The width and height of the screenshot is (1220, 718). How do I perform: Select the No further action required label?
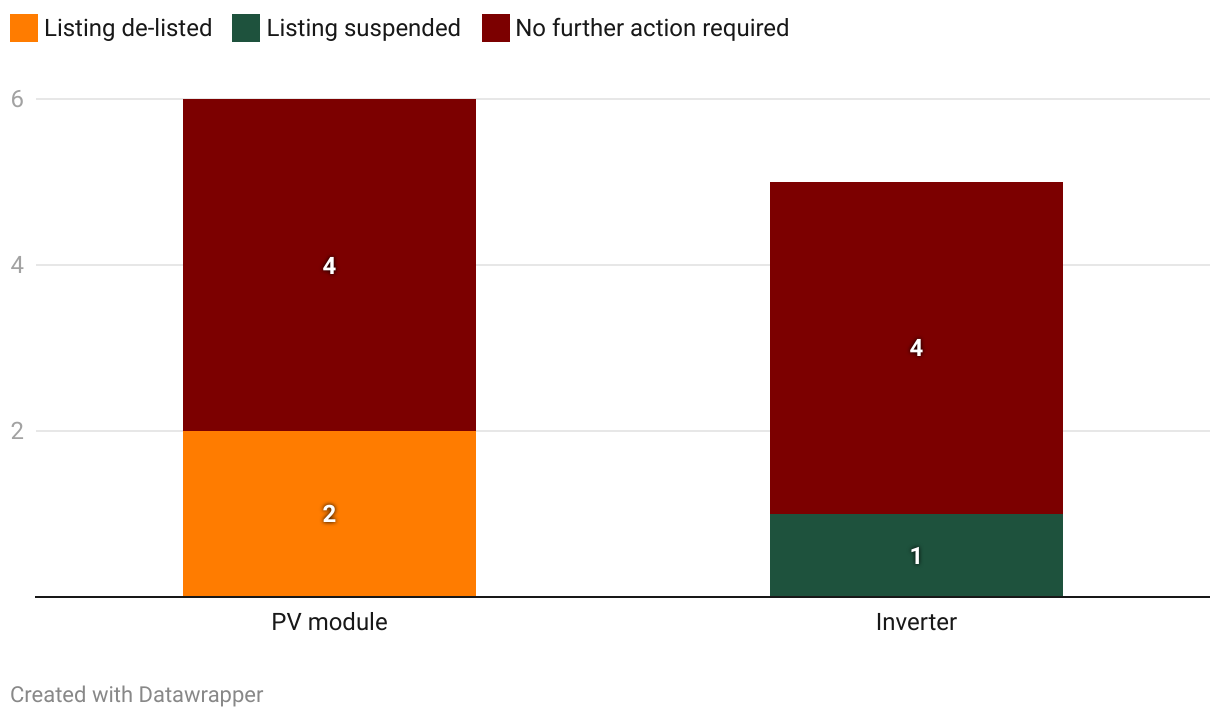(652, 28)
